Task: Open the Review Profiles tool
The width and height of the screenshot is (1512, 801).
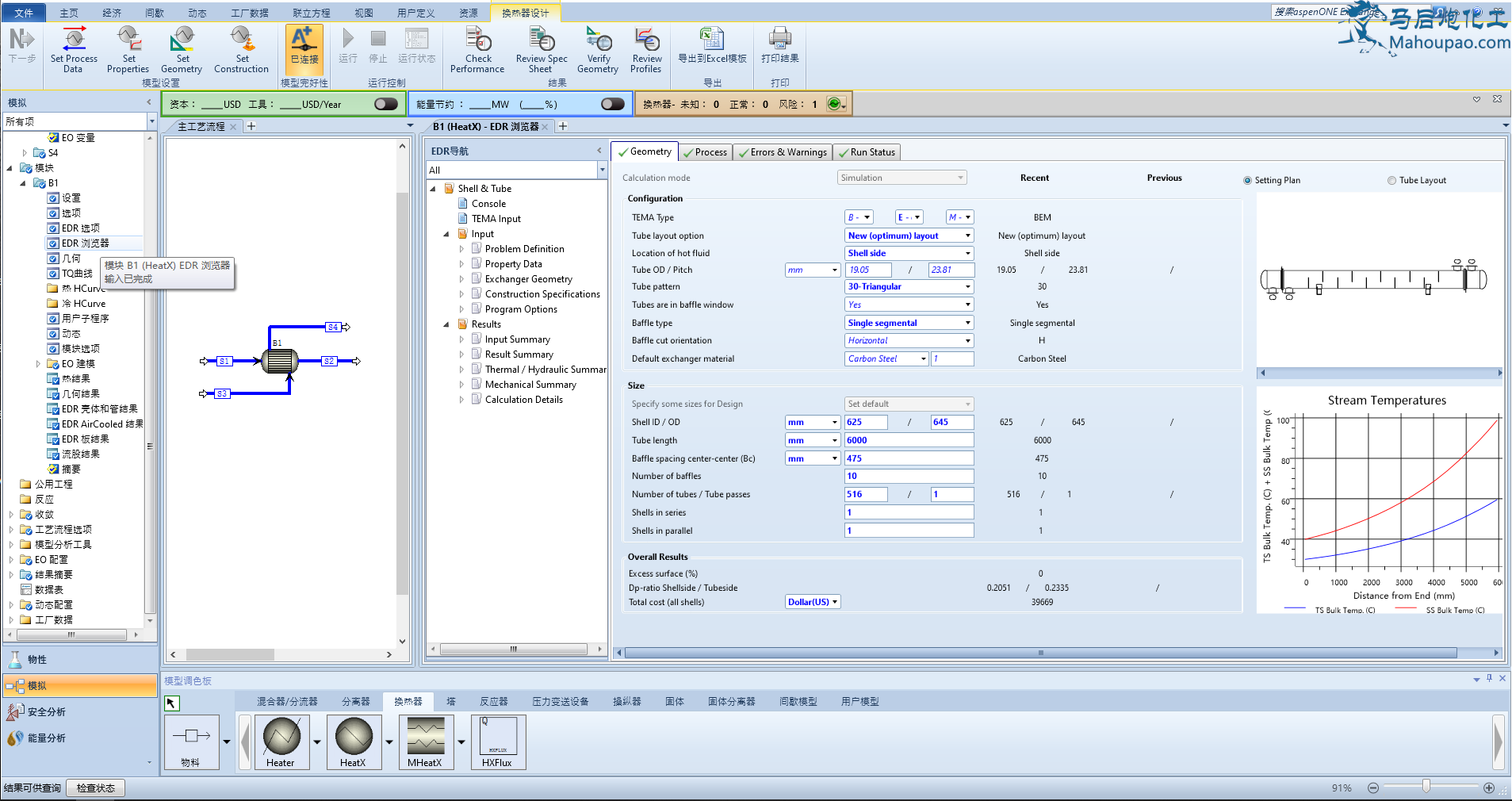Action: coord(647,49)
